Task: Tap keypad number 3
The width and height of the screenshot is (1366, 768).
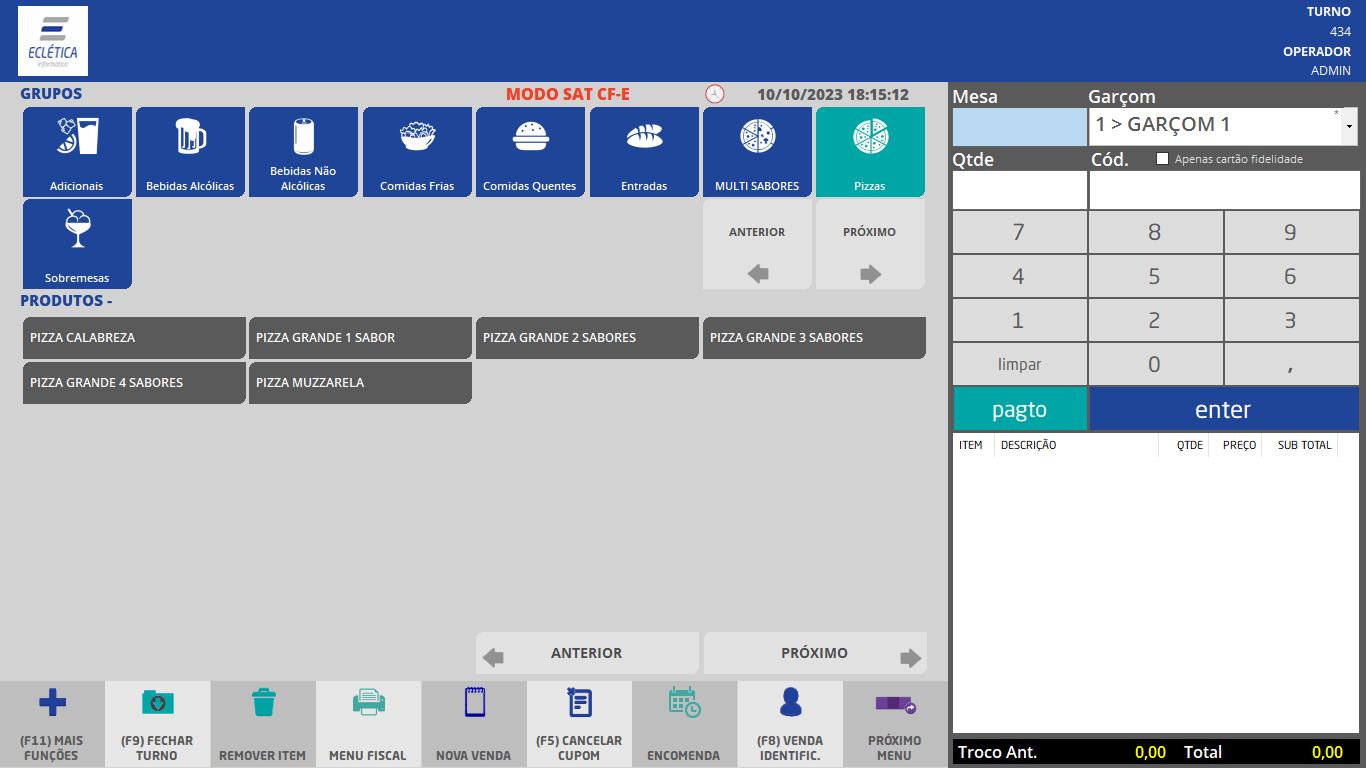Action: (1291, 320)
